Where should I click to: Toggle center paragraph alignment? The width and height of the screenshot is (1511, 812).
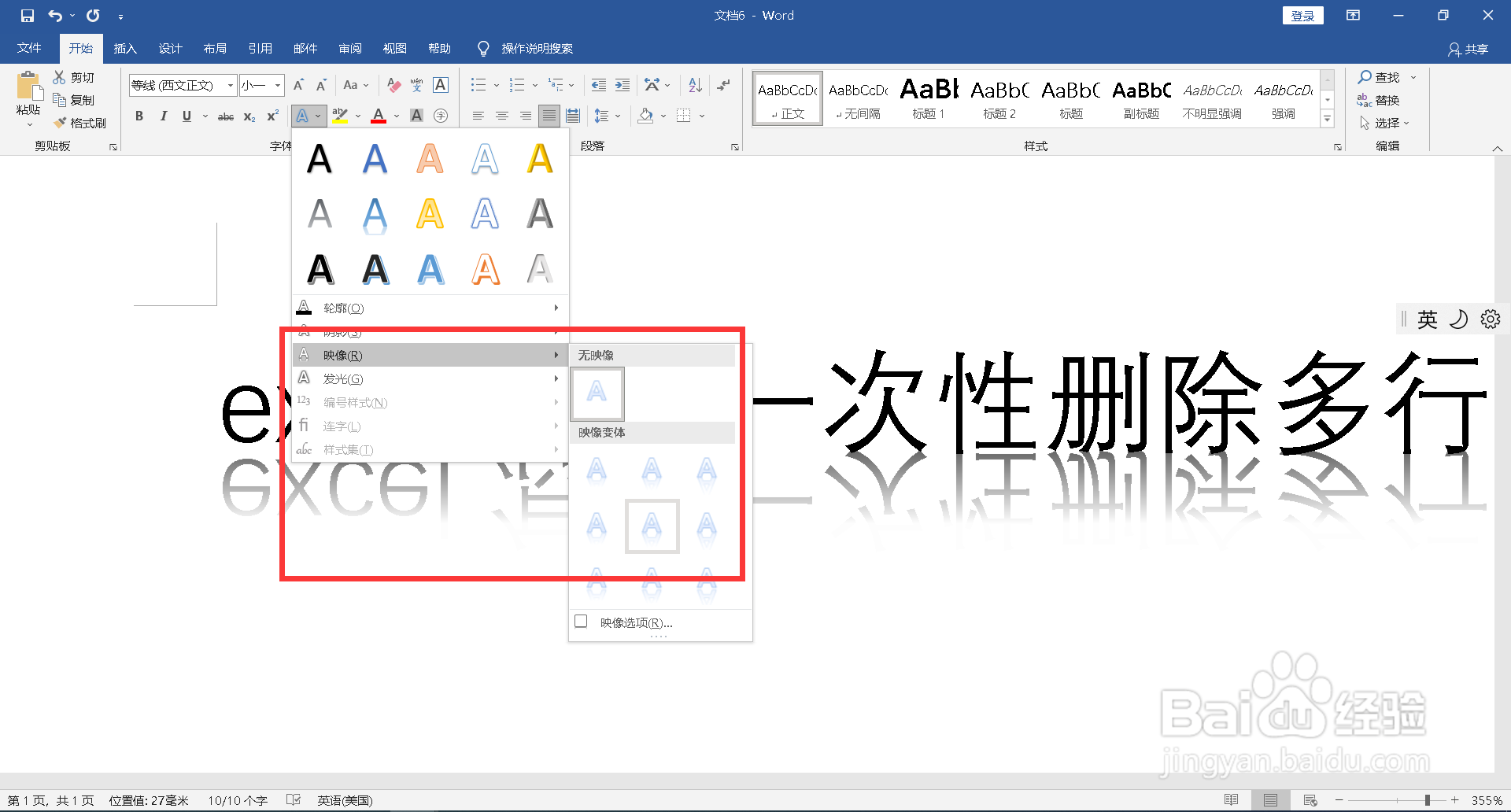(x=502, y=116)
